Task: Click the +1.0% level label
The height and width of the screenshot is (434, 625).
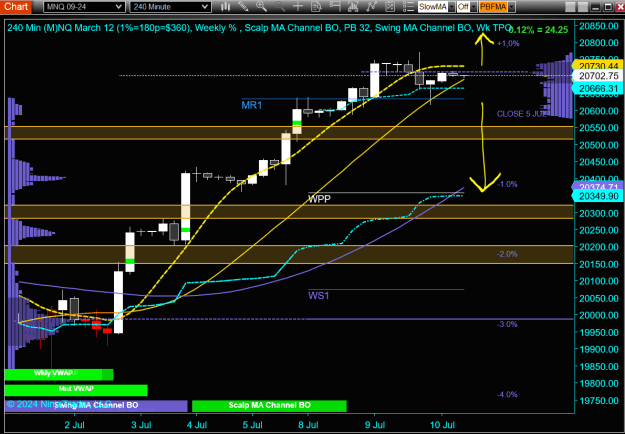Action: pyautogui.click(x=508, y=44)
